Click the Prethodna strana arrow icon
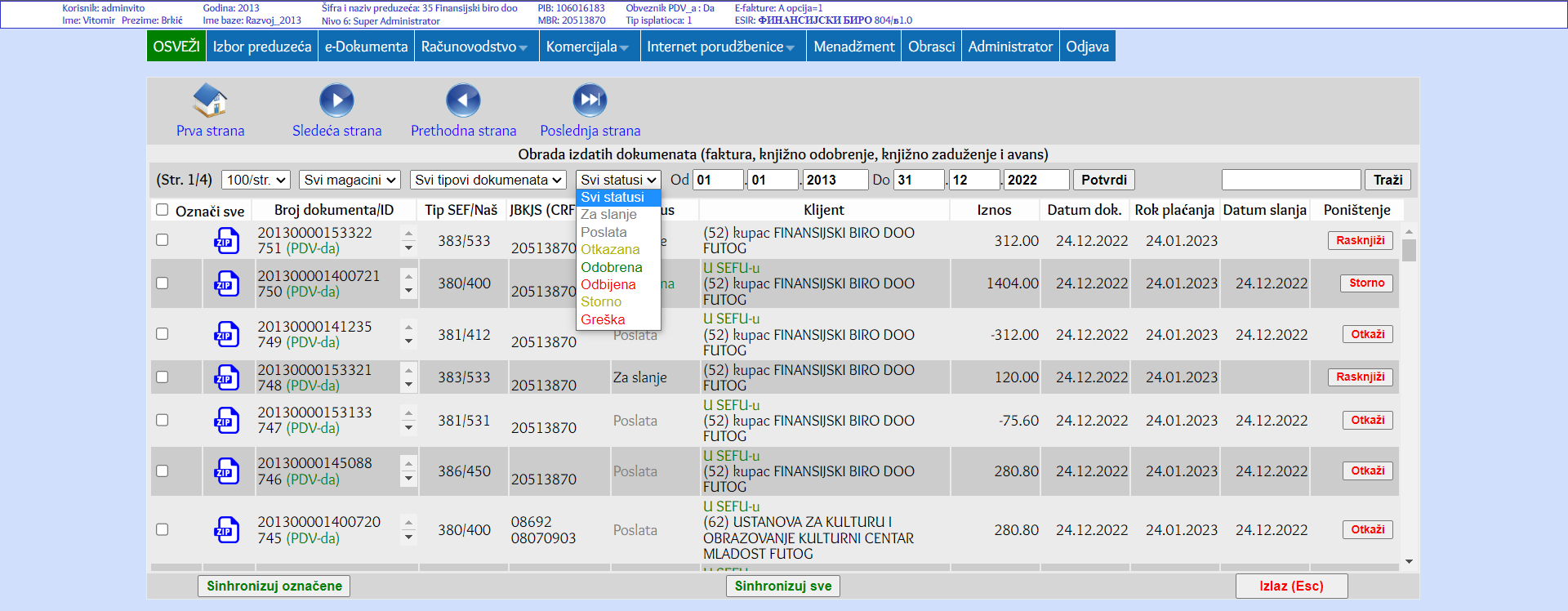Image resolution: width=1568 pixels, height=611 pixels. tap(463, 100)
